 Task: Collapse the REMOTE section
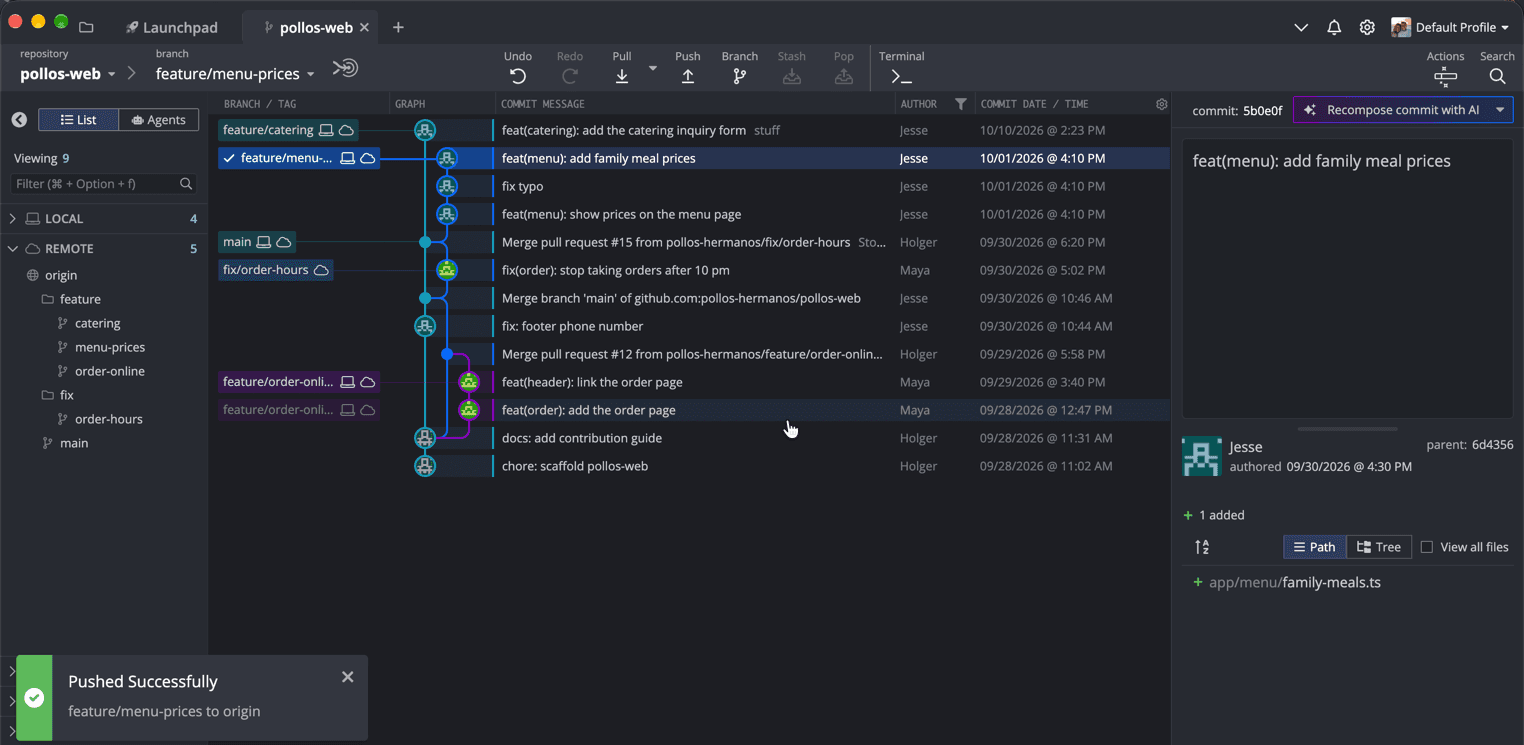pyautogui.click(x=13, y=248)
